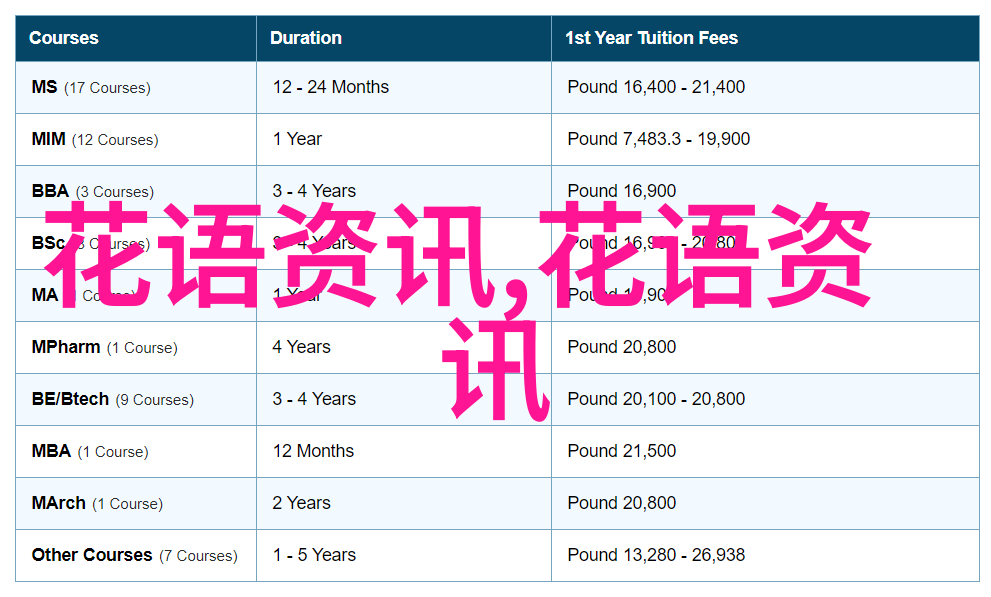Open the BSc course entry

[91, 243]
